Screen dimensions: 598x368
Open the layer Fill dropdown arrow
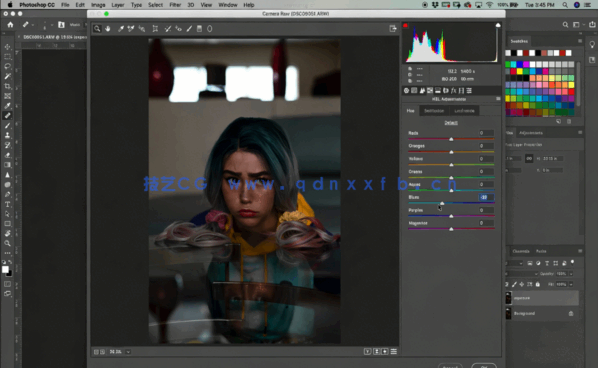(x=571, y=284)
